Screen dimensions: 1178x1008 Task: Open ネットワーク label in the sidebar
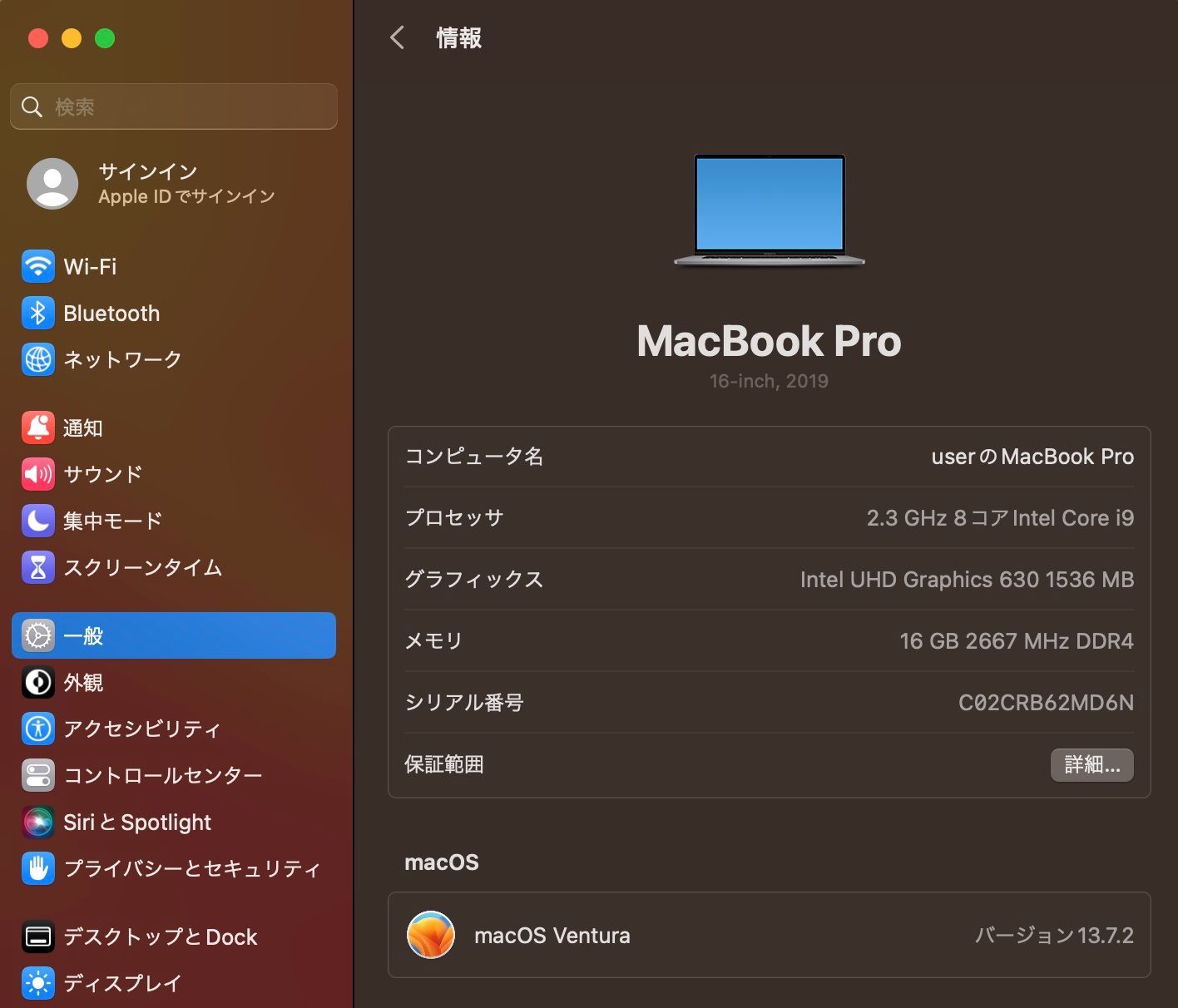[122, 359]
